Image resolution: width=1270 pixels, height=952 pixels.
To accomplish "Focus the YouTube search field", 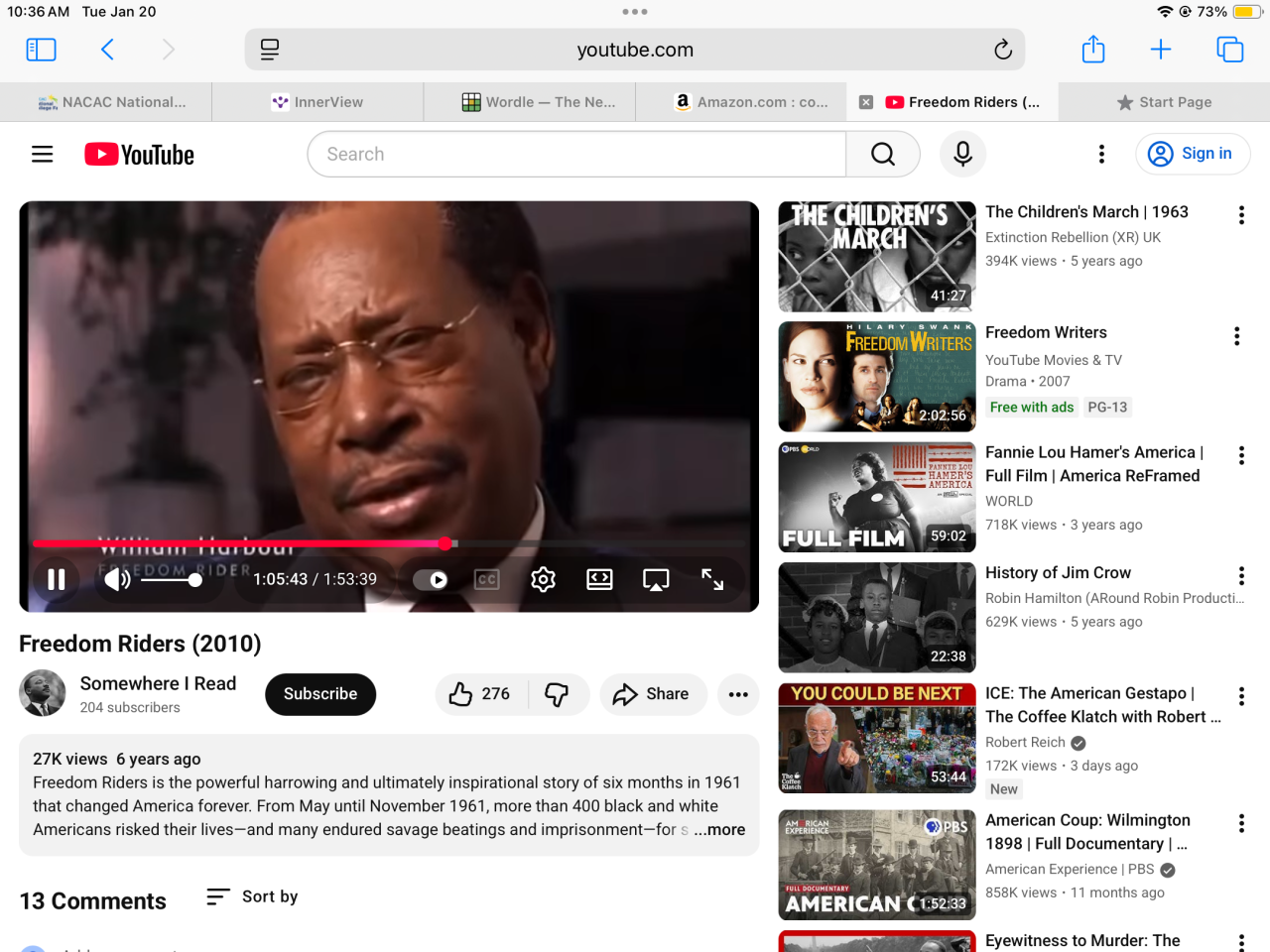I will point(576,155).
